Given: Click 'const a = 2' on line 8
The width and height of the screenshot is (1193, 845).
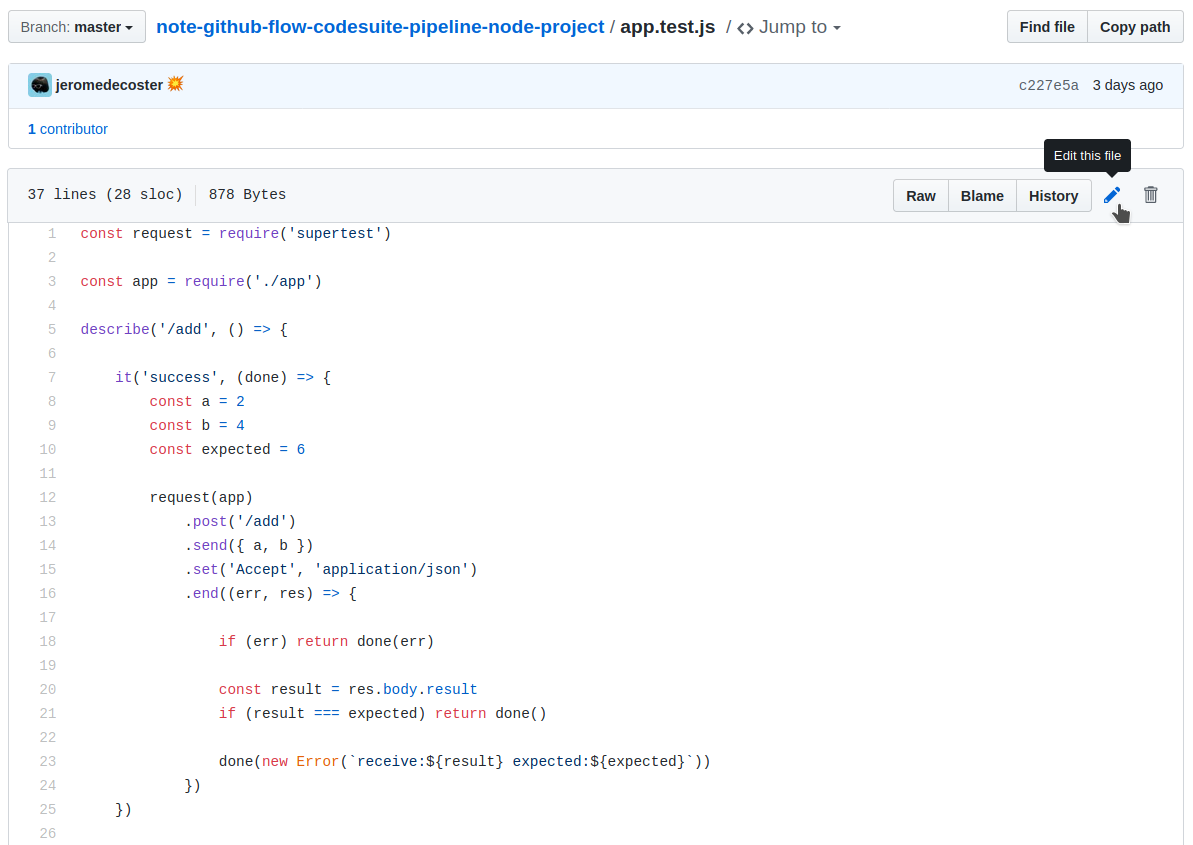Looking at the screenshot, I should point(197,402).
